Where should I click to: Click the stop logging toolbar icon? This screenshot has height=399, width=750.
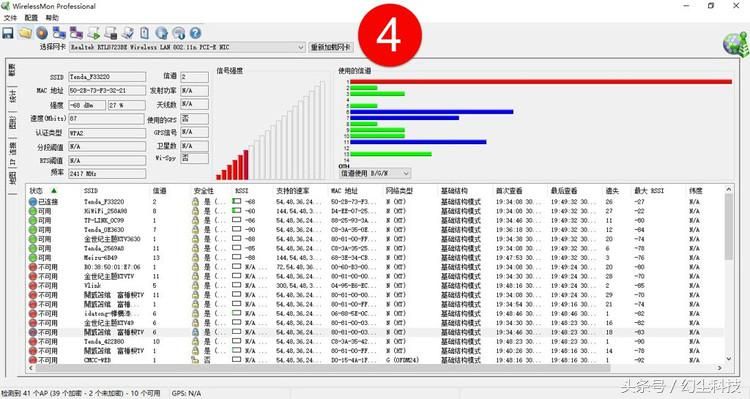click(x=111, y=33)
